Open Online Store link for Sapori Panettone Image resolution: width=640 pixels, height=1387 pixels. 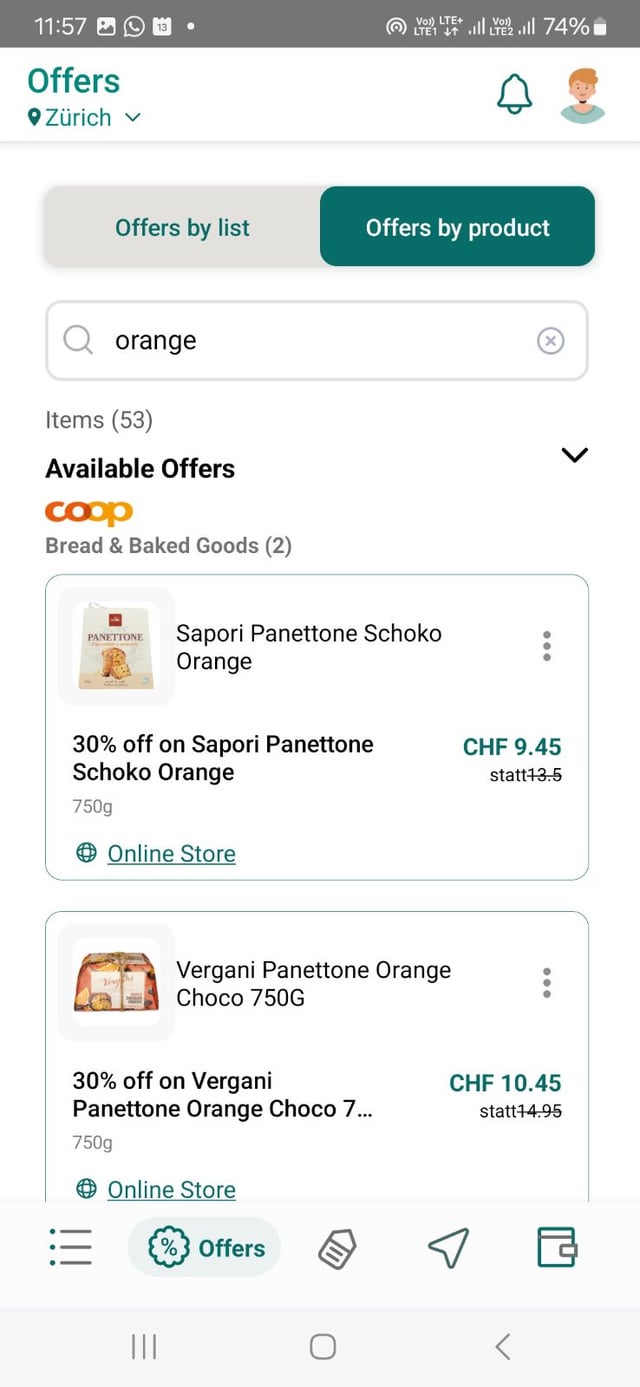pos(171,853)
